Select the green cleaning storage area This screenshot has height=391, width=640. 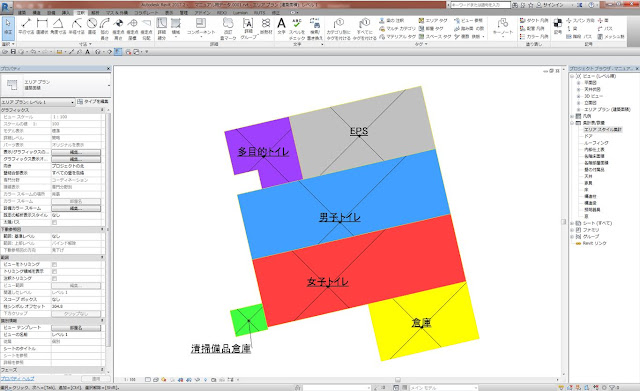tap(250, 320)
